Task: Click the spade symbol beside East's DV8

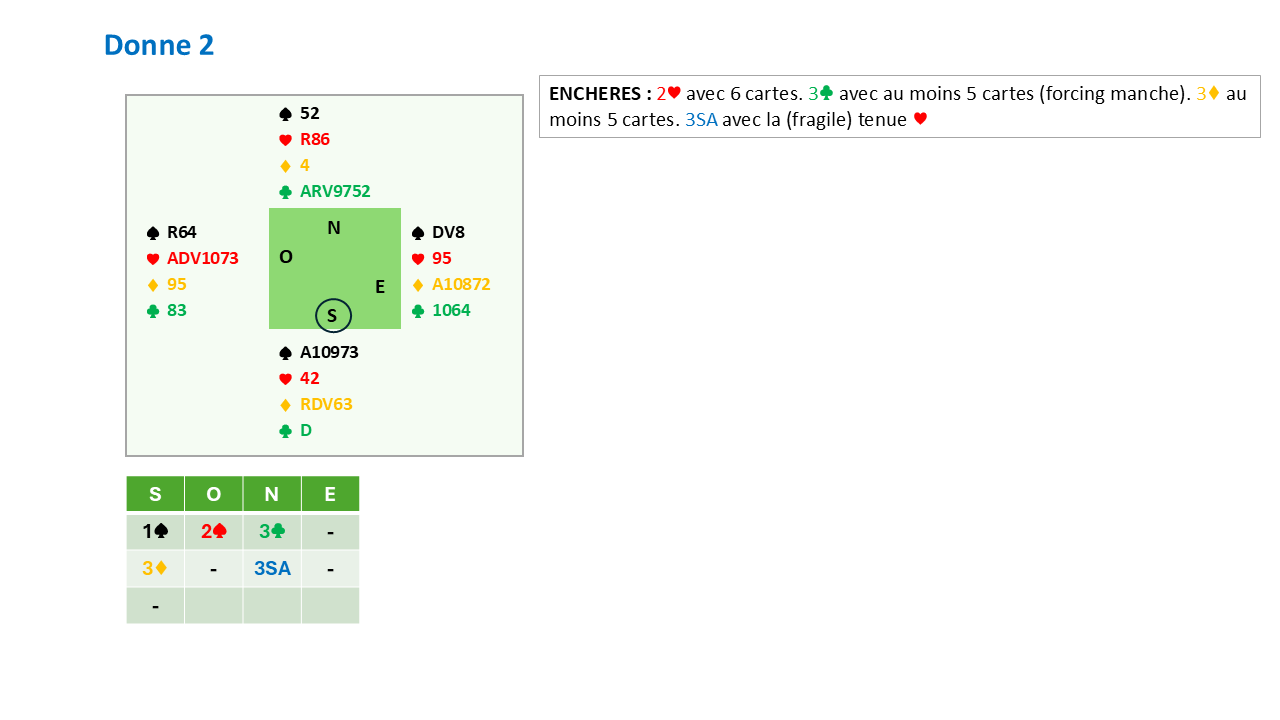Action: click(418, 233)
